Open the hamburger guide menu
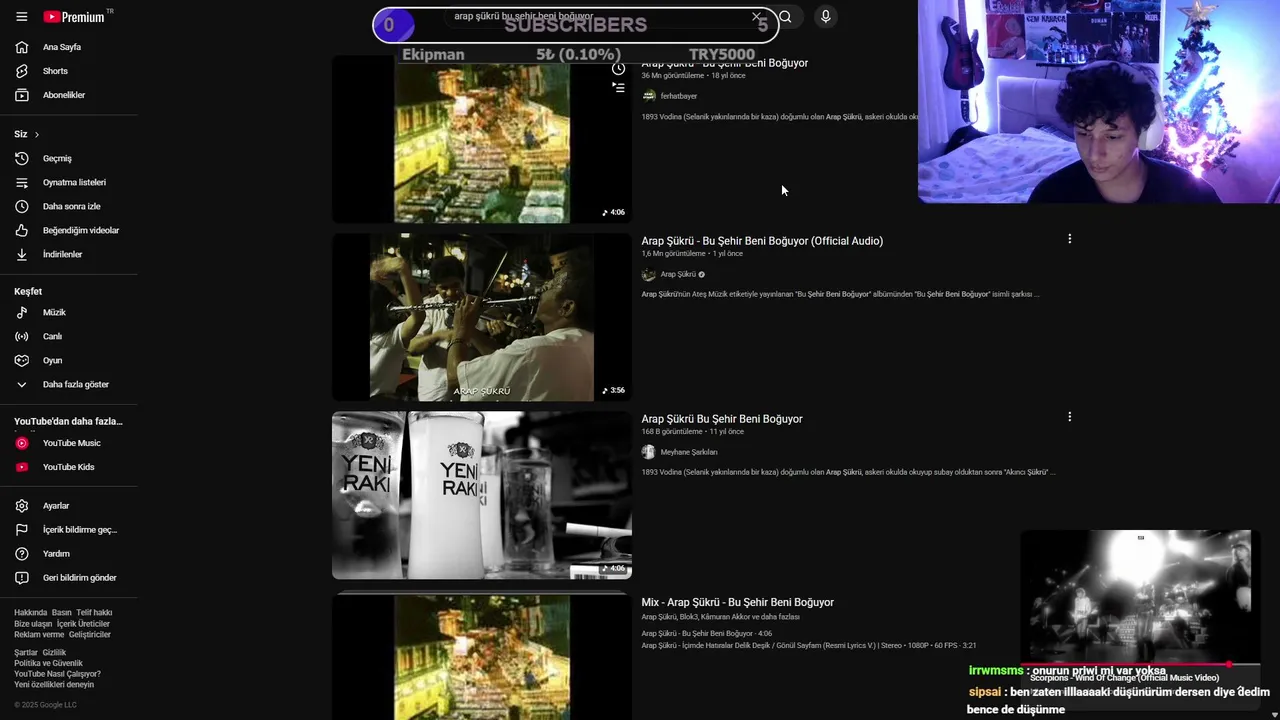Screen dimensions: 1280x720 pos(21,17)
